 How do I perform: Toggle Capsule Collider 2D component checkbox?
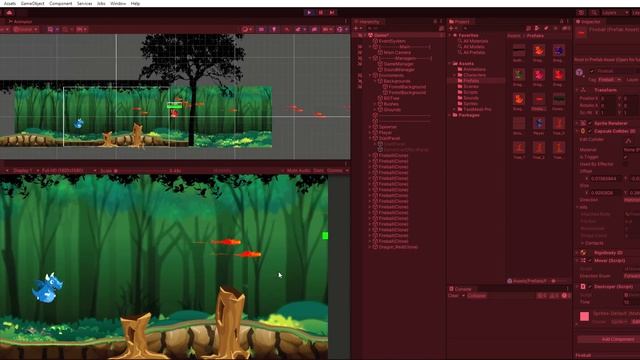click(590, 131)
